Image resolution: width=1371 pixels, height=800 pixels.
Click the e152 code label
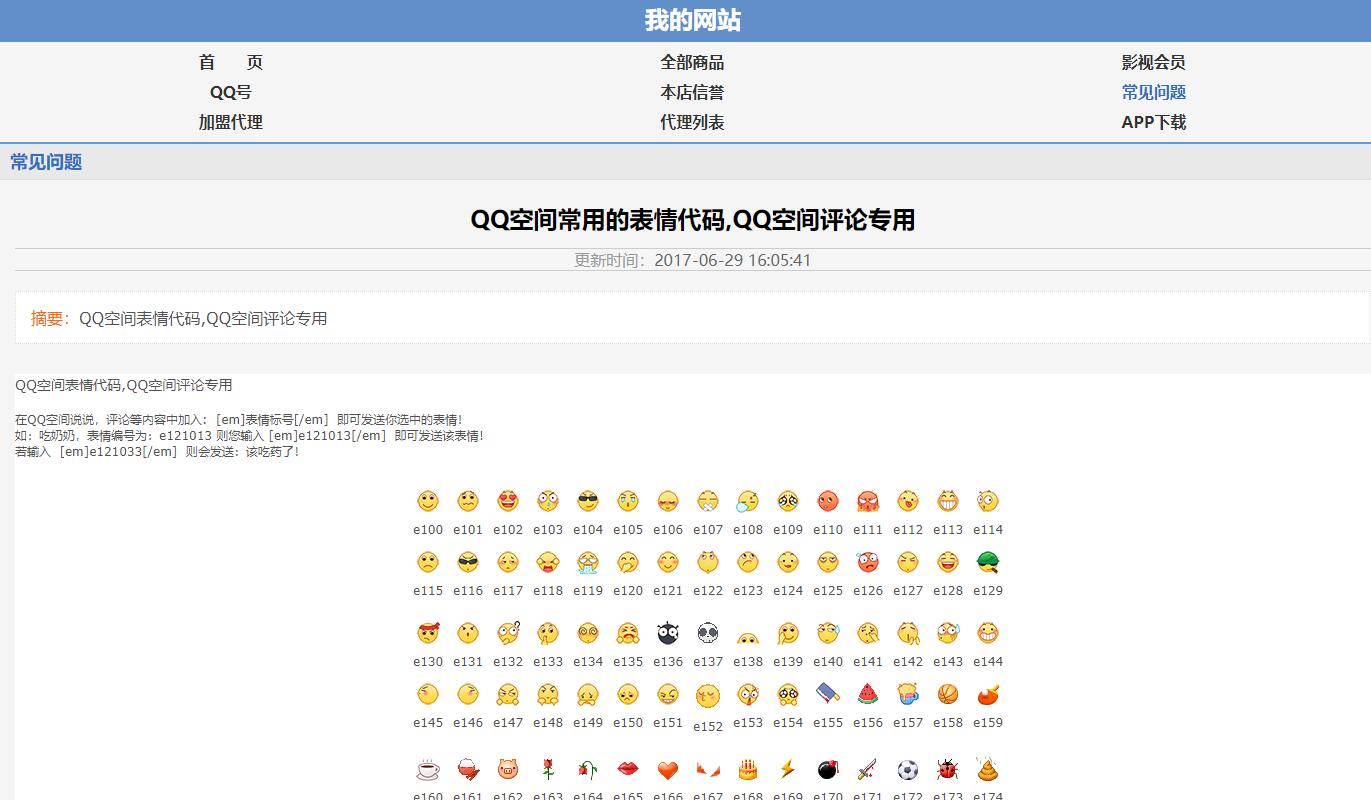click(708, 727)
